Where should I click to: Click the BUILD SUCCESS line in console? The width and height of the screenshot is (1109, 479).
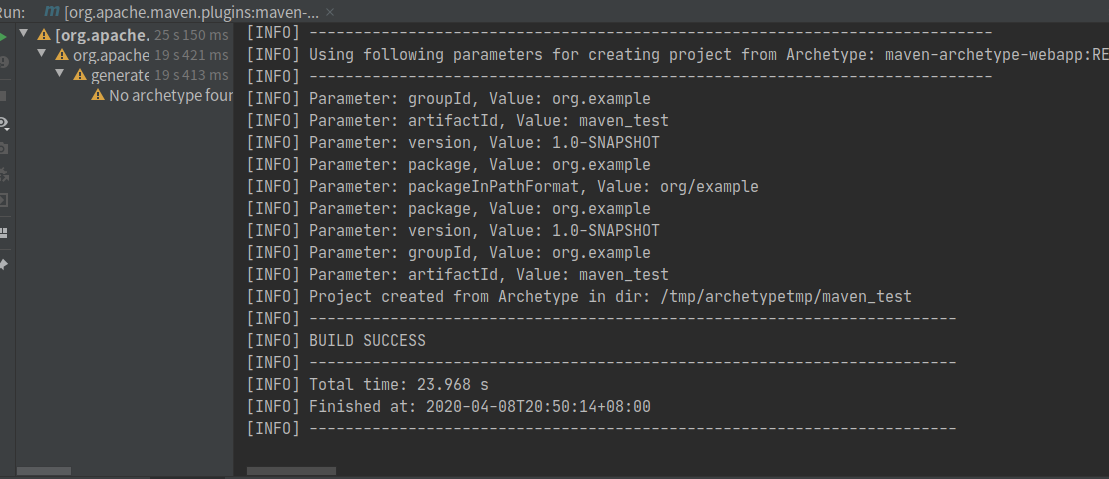367,341
